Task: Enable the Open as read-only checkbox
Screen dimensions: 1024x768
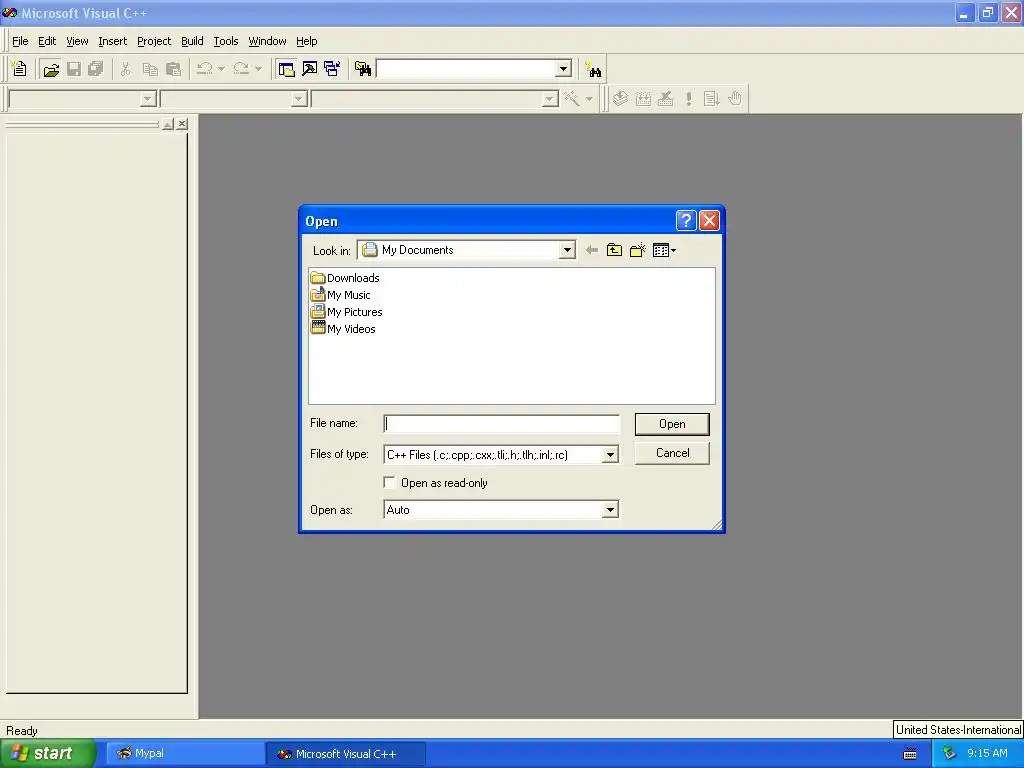Action: 390,483
